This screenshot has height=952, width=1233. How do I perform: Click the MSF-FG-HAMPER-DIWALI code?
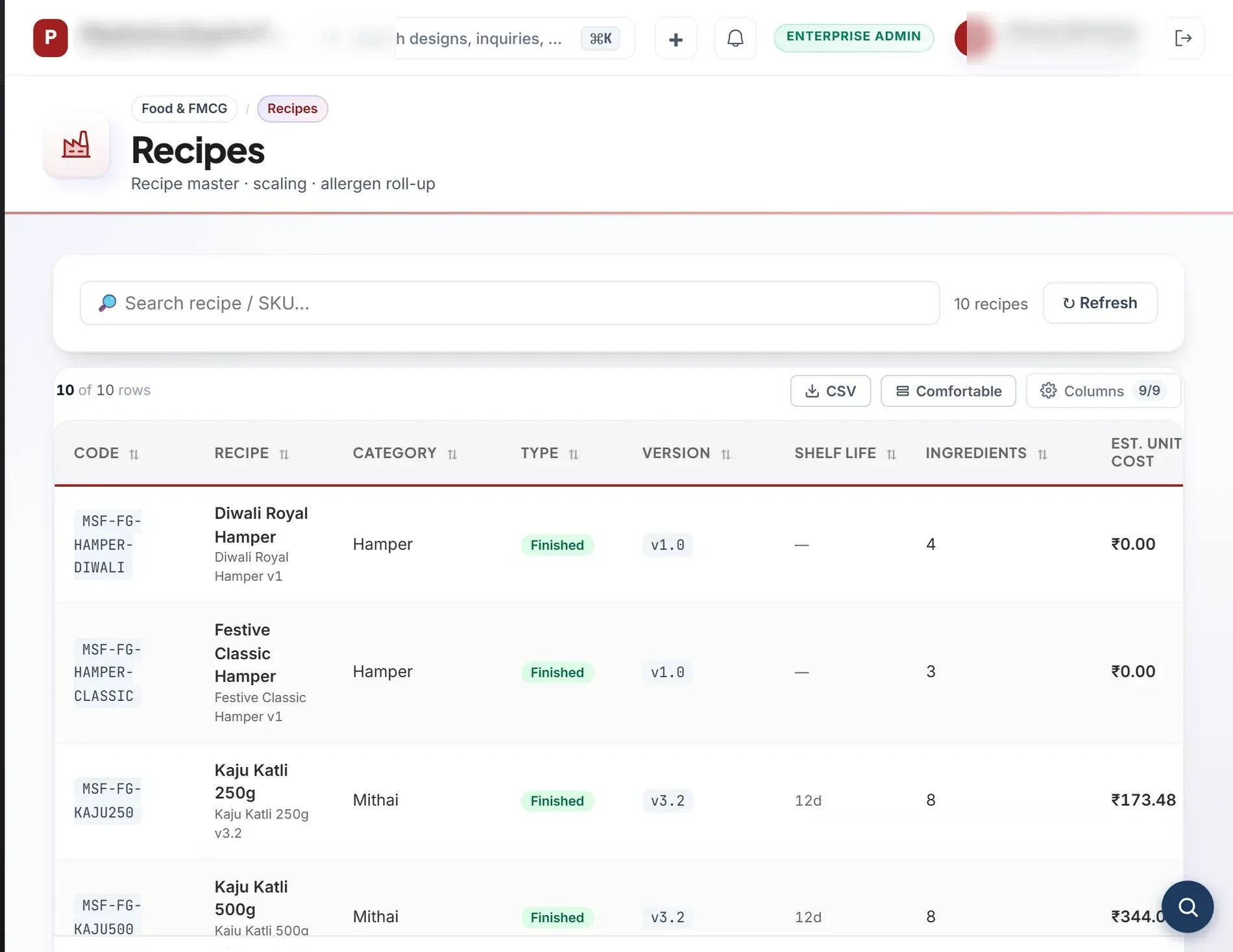pos(107,544)
